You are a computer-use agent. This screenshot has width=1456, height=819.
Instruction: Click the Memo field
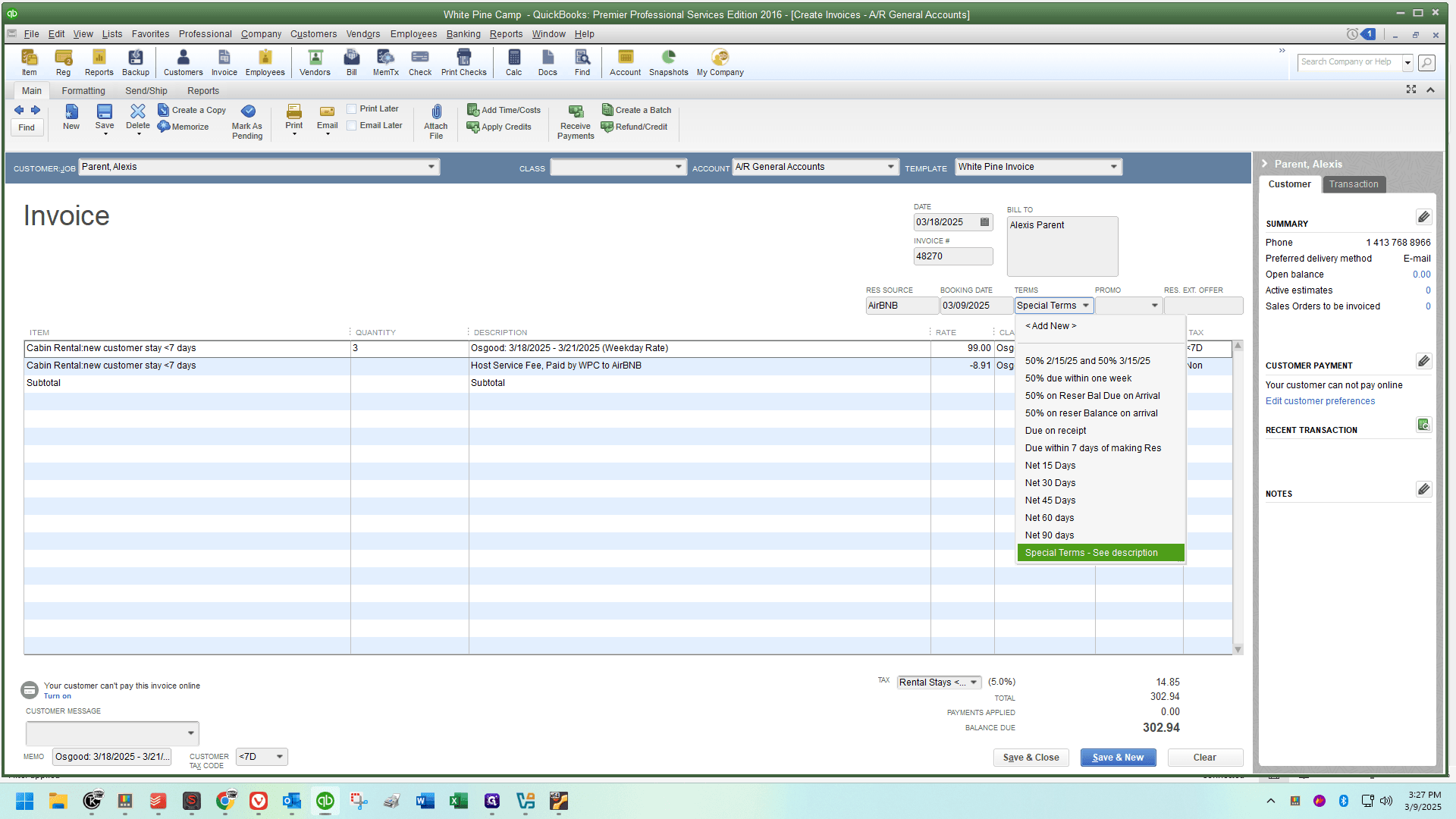coord(111,757)
